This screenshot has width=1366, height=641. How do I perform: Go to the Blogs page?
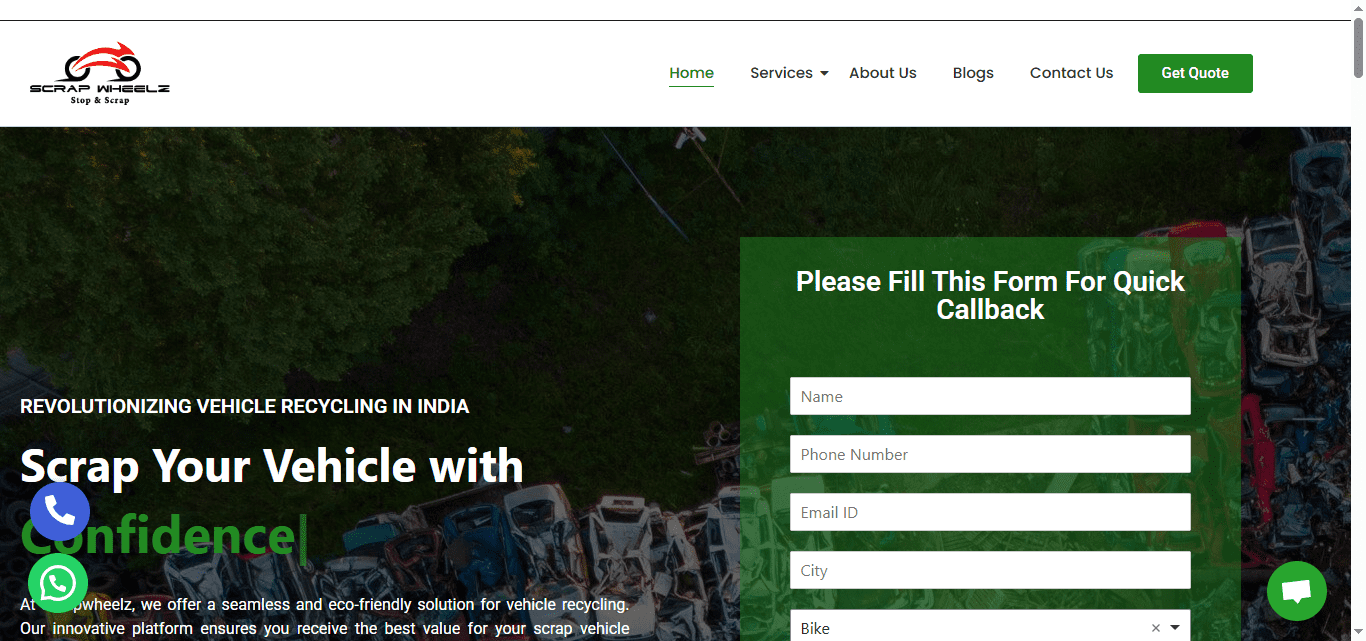973,73
